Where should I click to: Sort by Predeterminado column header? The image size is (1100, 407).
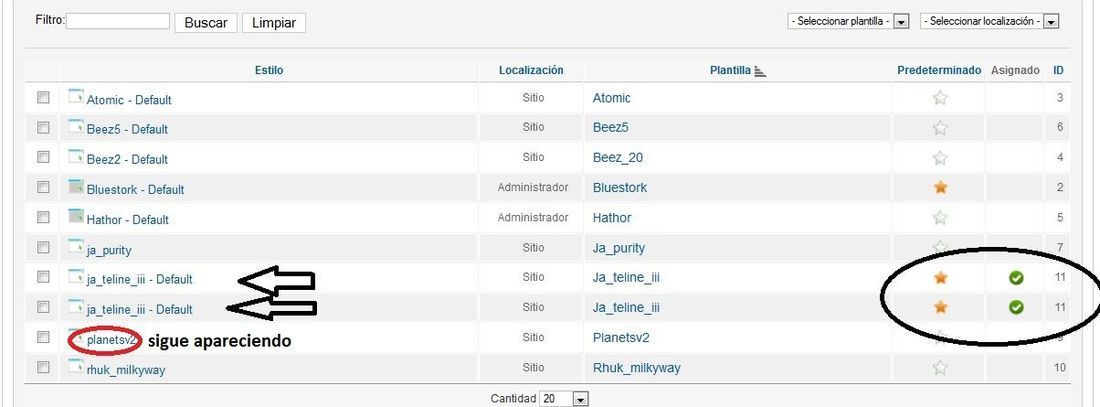click(x=939, y=70)
